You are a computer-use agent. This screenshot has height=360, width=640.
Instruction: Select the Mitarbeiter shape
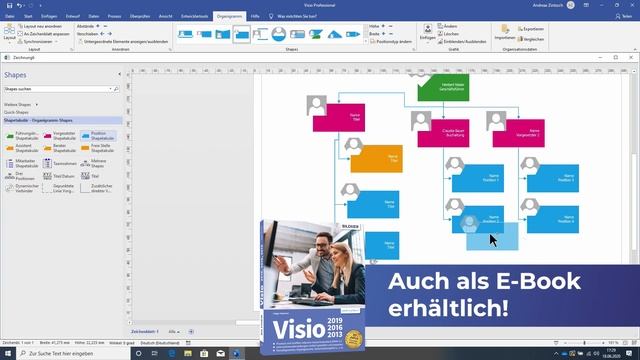(x=22, y=164)
